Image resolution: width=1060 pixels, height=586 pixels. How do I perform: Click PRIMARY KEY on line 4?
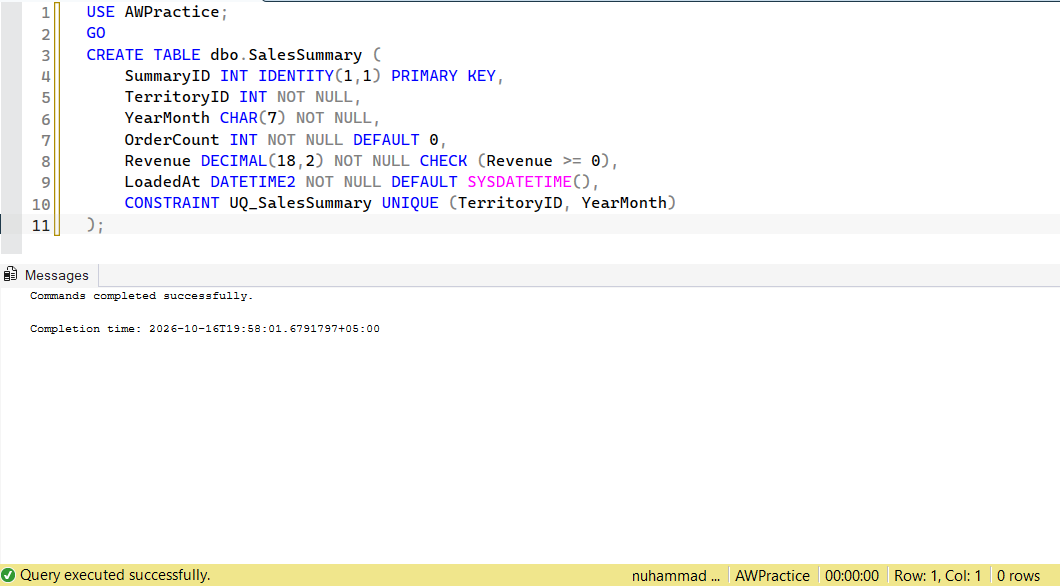[x=443, y=76]
